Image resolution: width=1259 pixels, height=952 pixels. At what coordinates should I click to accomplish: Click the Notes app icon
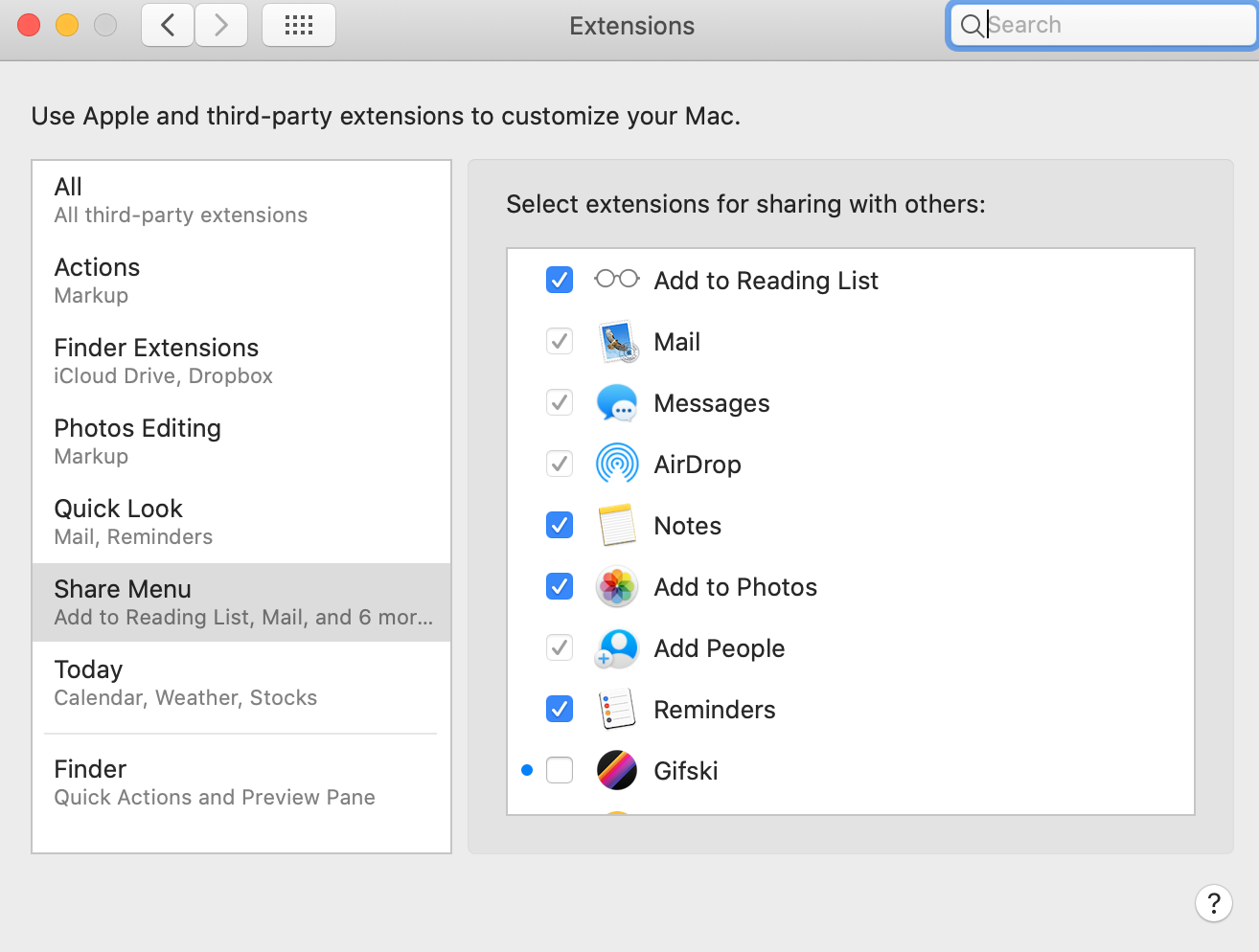617,526
